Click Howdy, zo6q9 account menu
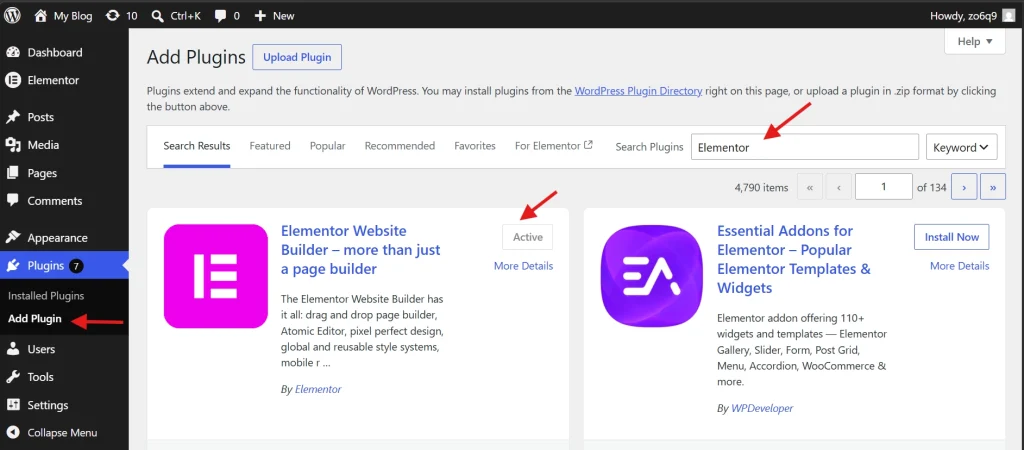Image resolution: width=1024 pixels, height=450 pixels. point(973,16)
